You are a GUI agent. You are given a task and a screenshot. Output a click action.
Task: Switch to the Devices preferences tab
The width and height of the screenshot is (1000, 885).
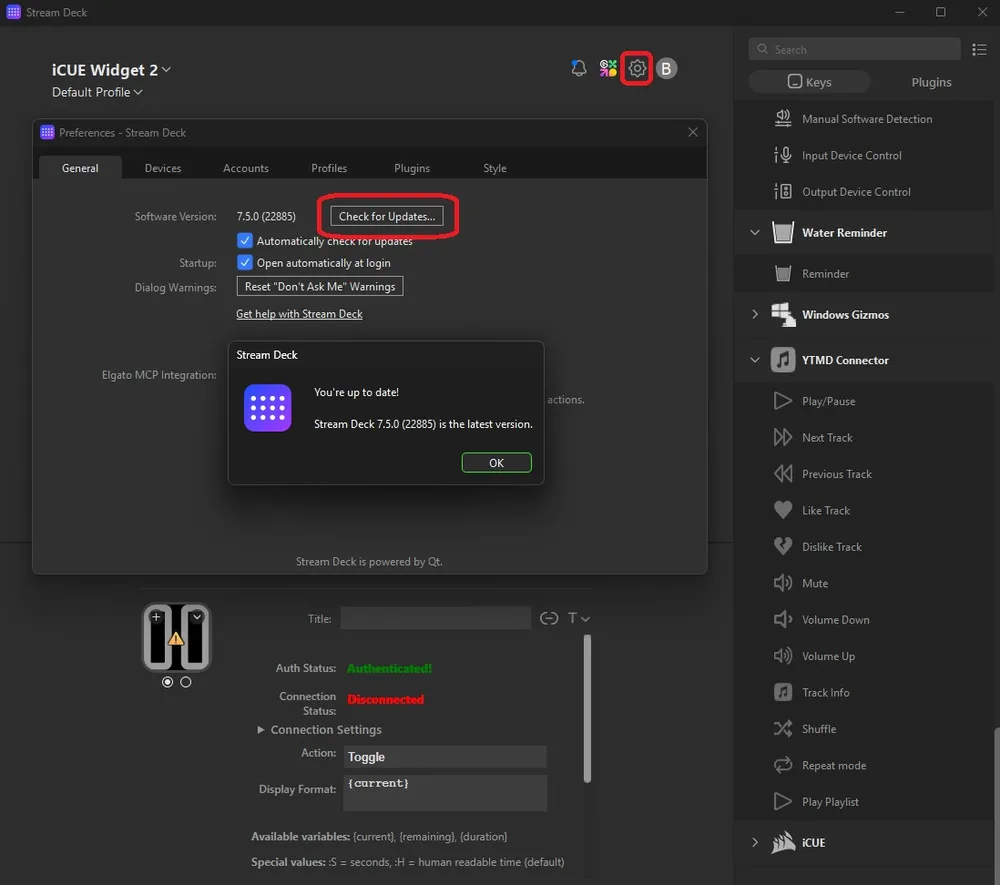[x=163, y=168]
